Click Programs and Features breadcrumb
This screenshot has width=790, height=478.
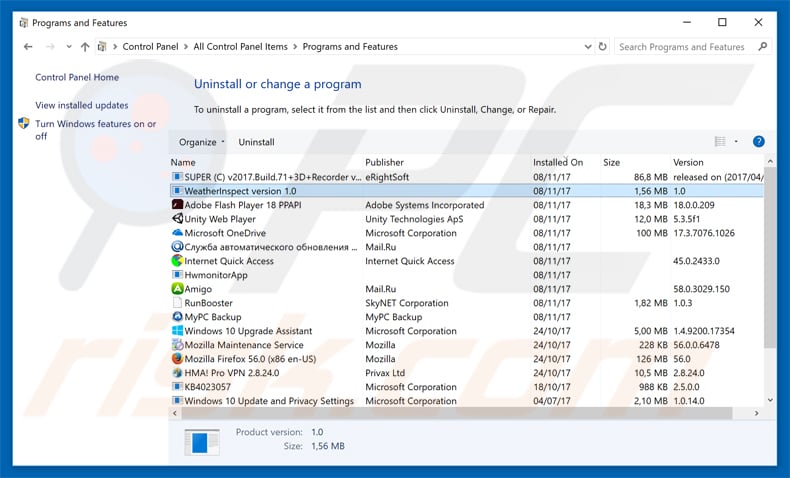click(350, 46)
